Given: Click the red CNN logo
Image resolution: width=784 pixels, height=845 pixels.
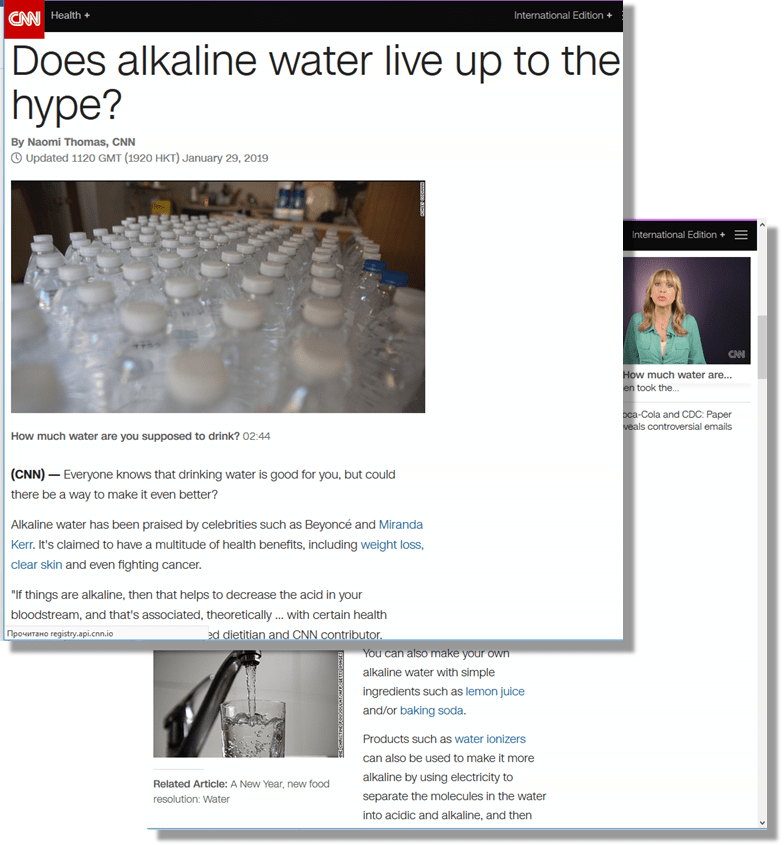Looking at the screenshot, I should tap(24, 19).
